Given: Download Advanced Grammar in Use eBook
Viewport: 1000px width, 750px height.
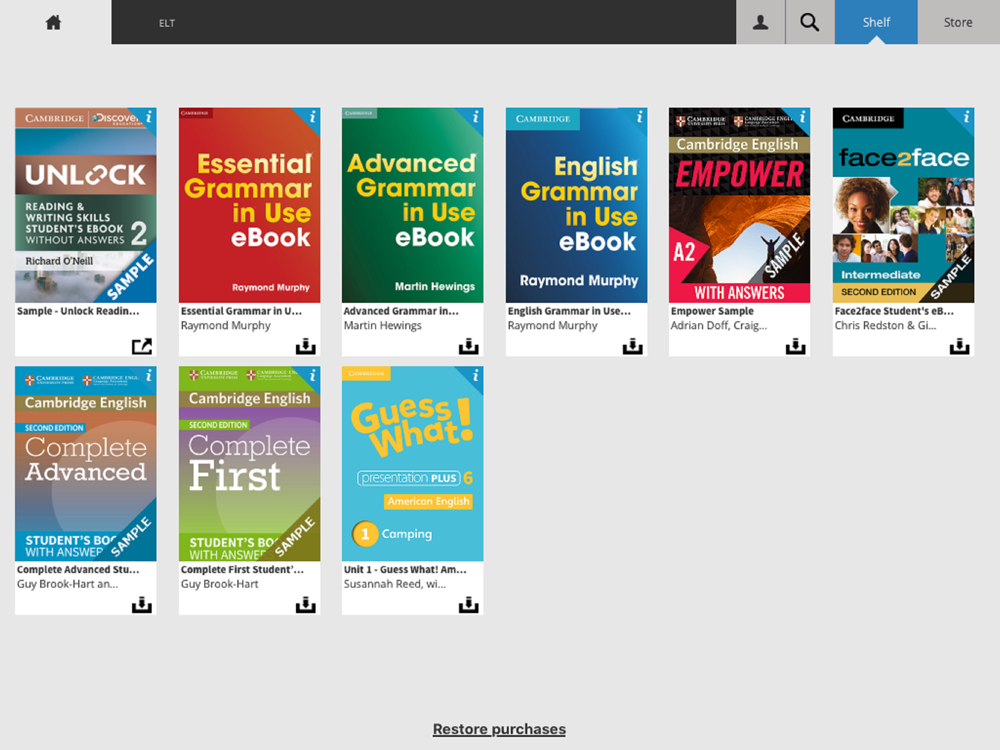Looking at the screenshot, I should pyautogui.click(x=469, y=346).
